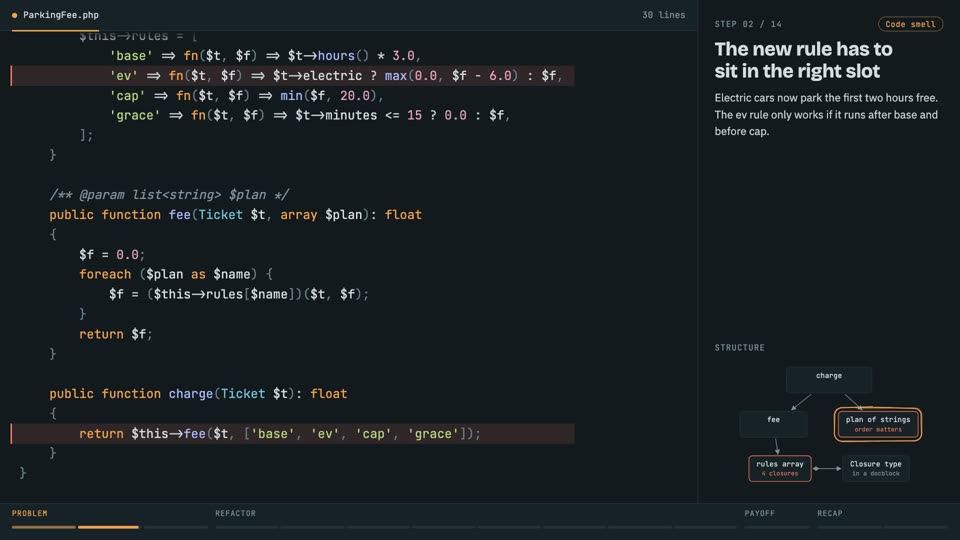Jump to the PROBLEM section label

point(29,513)
